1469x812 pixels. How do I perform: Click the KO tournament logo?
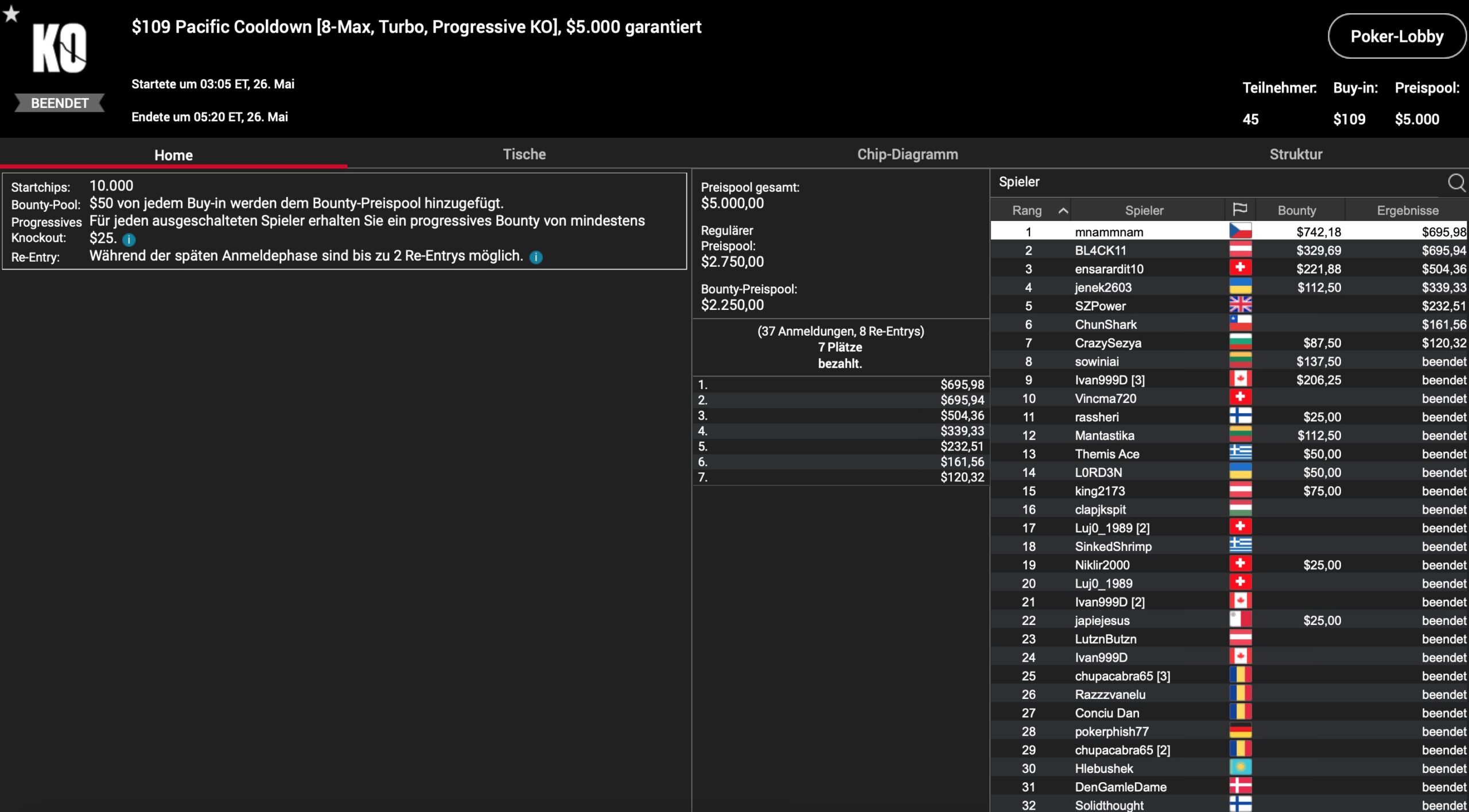click(60, 48)
